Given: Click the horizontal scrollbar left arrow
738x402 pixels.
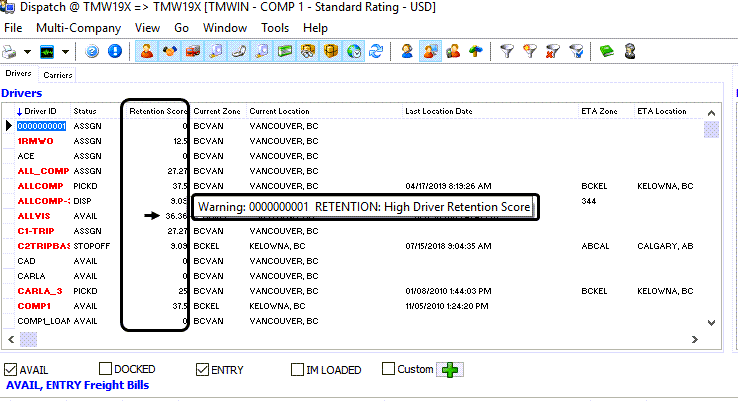Looking at the screenshot, I should 11,339.
